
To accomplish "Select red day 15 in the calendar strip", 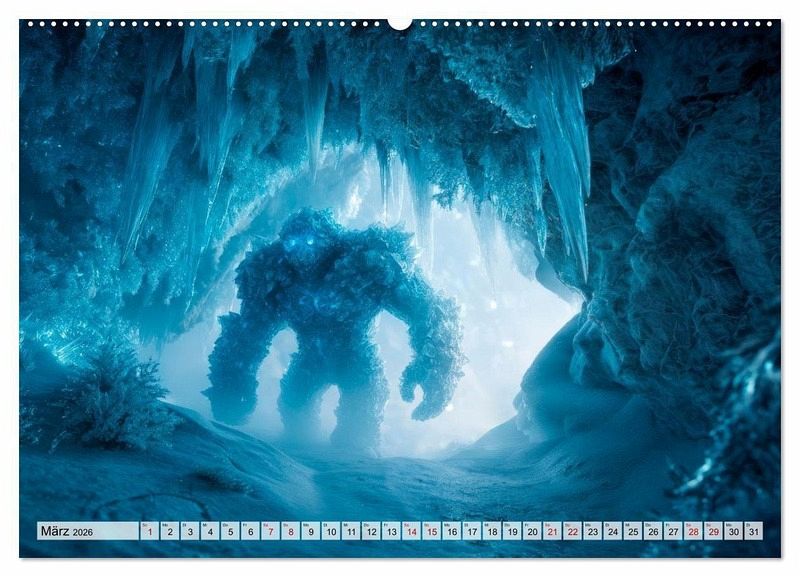I will click(432, 531).
